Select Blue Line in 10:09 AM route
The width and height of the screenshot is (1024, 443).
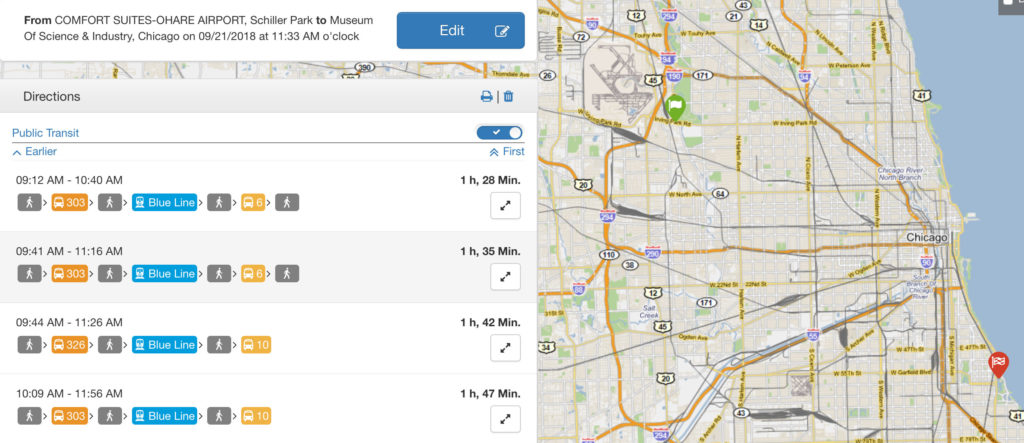point(164,416)
